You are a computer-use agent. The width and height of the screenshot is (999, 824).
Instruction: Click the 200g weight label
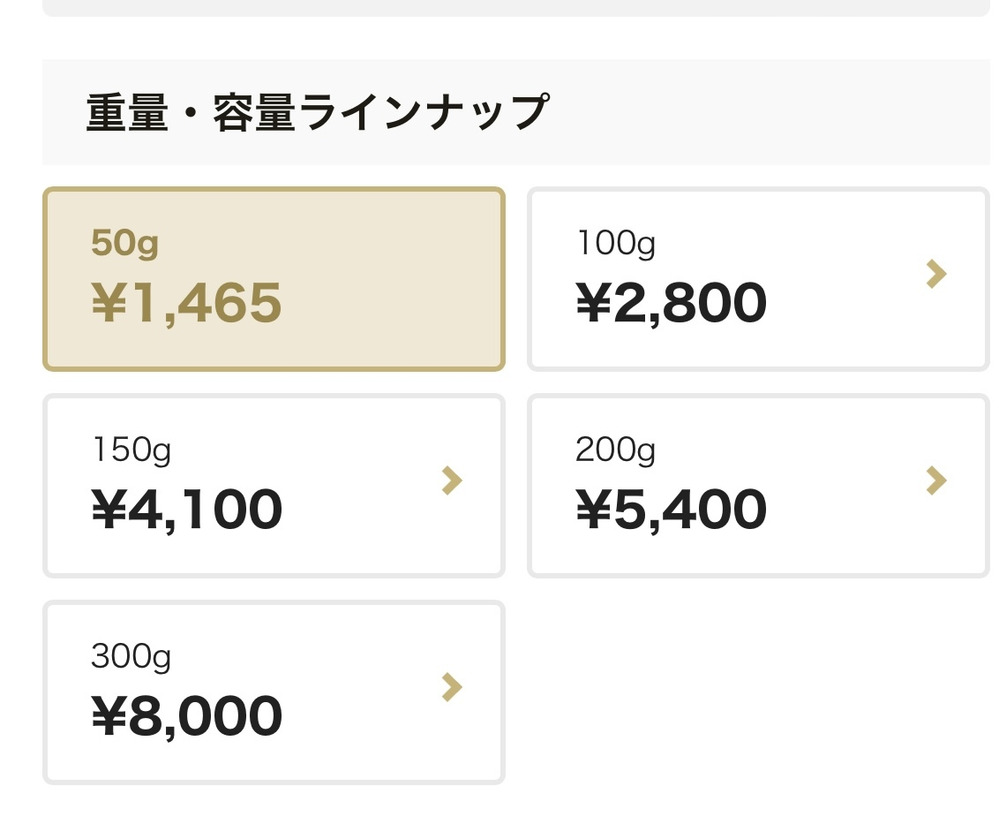[615, 450]
